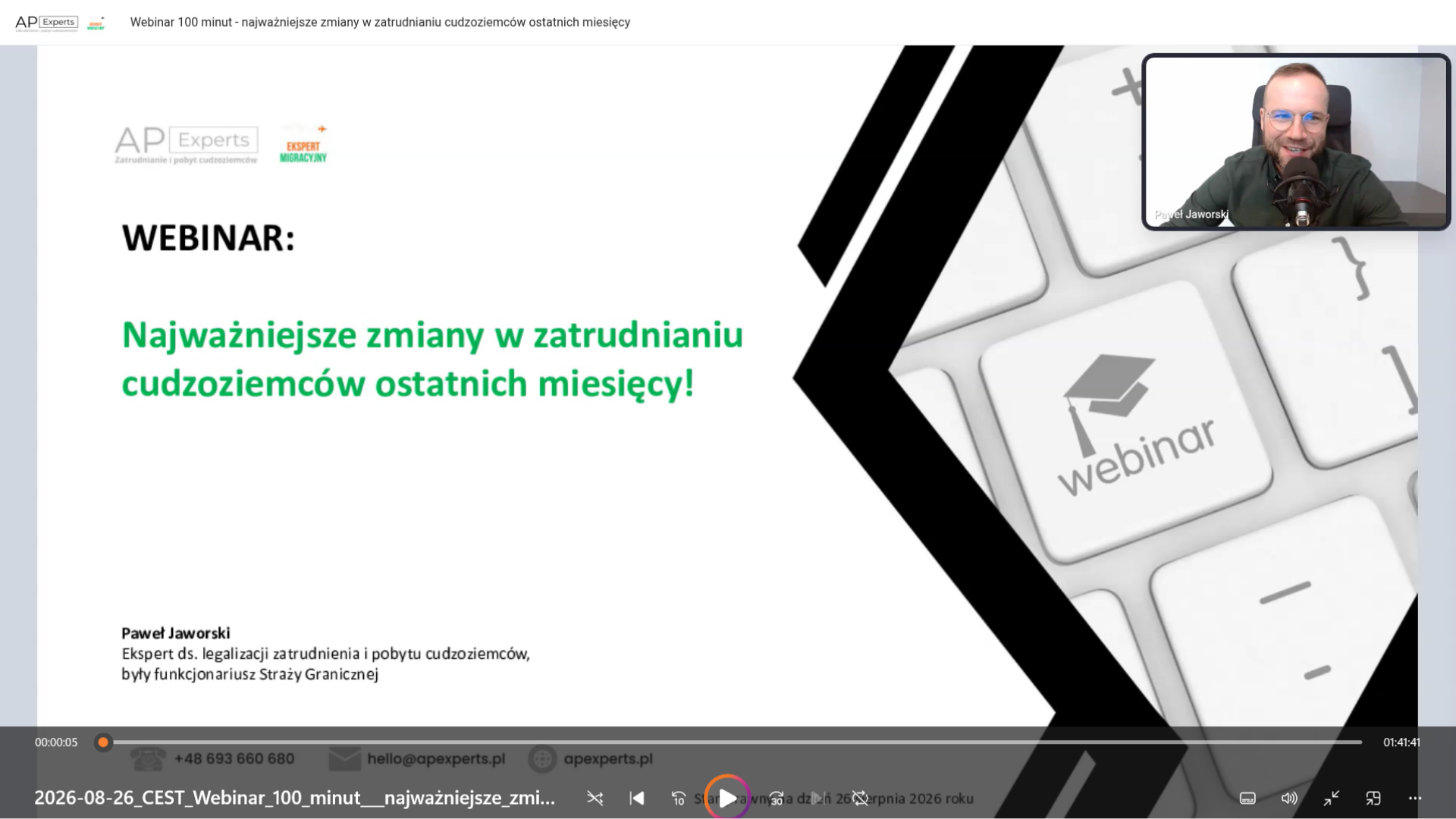Click the green slide title text
The width and height of the screenshot is (1456, 819).
coord(432,359)
